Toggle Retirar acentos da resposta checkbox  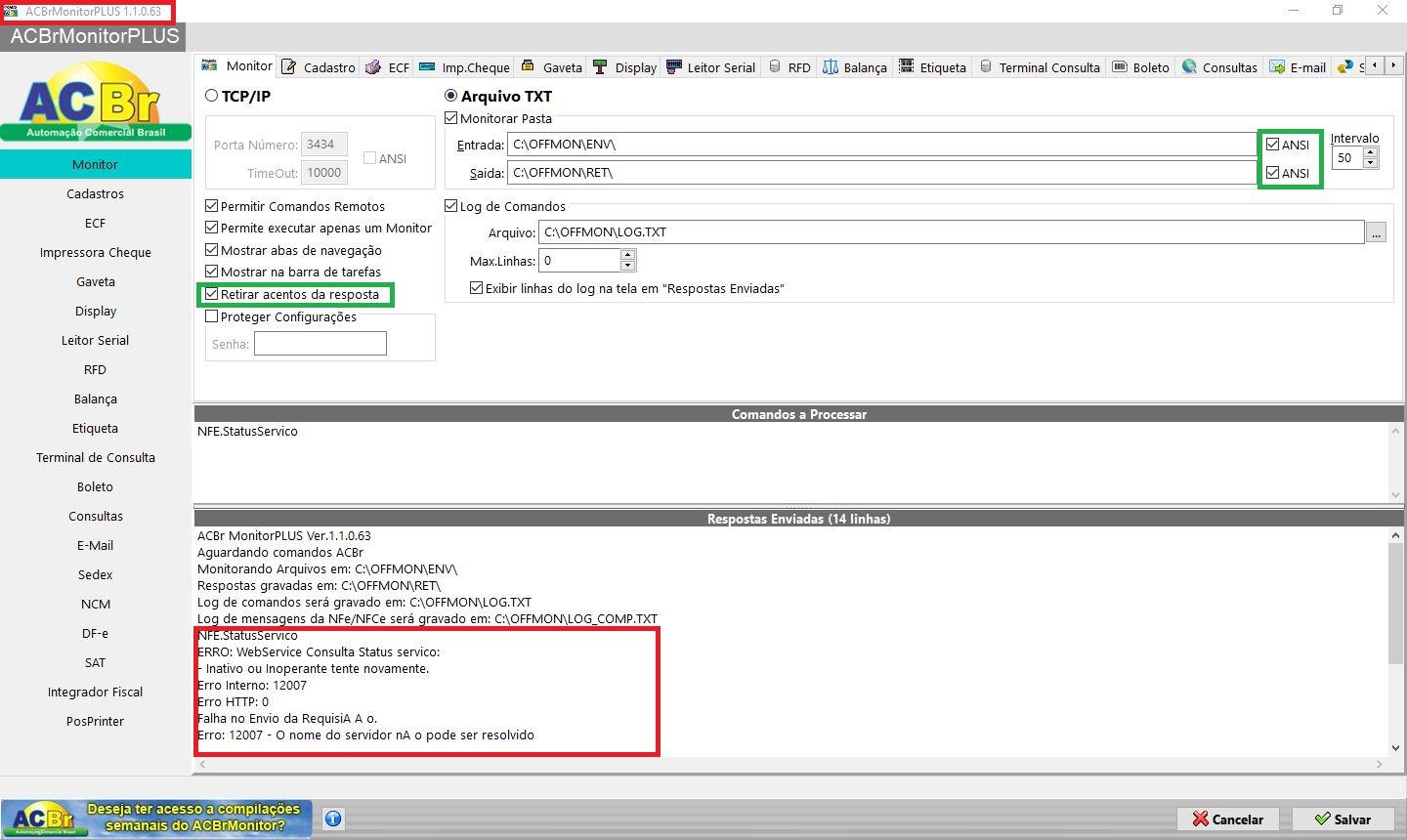[211, 294]
